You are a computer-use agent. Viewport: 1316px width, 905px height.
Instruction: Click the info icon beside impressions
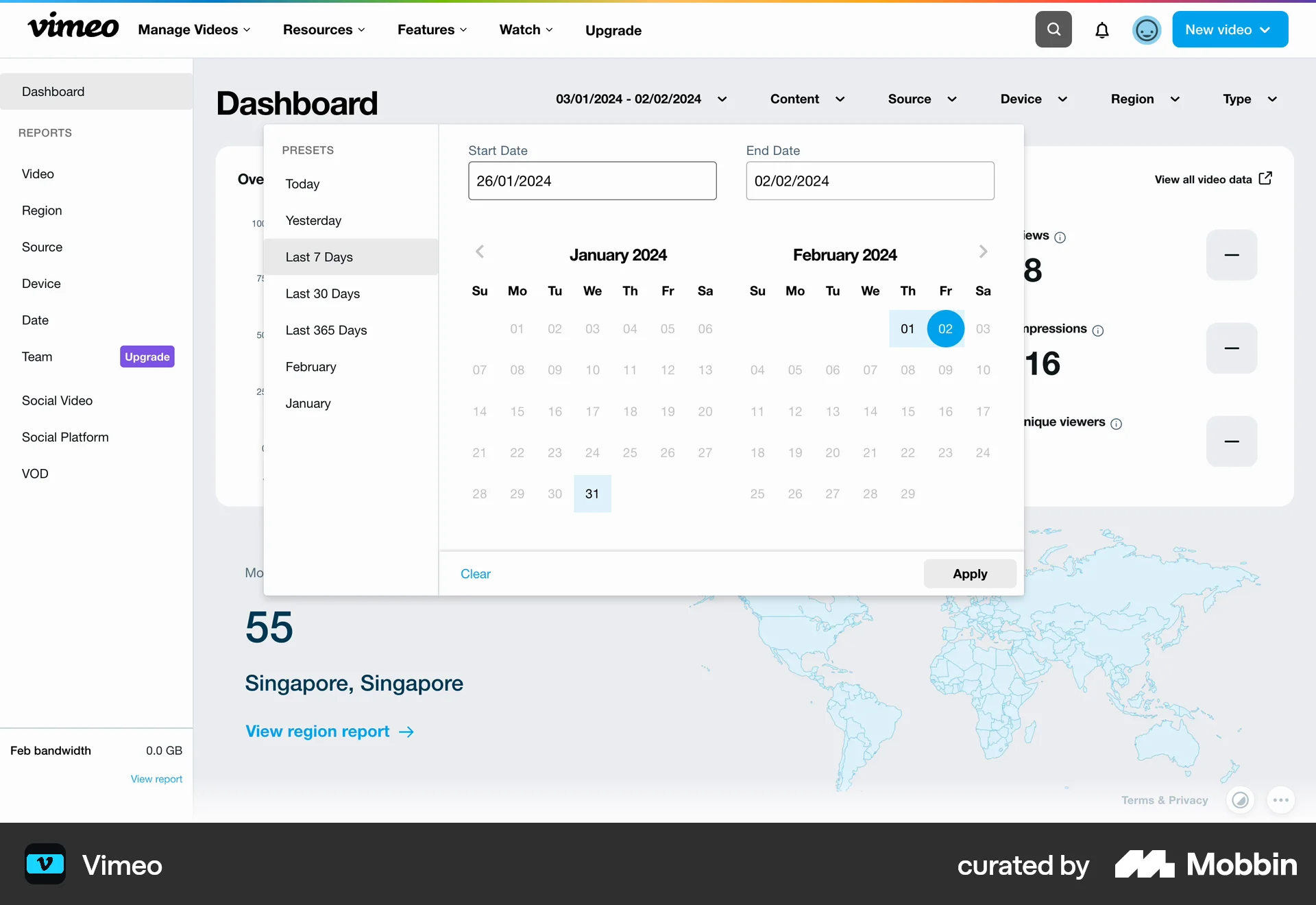pos(1098,330)
